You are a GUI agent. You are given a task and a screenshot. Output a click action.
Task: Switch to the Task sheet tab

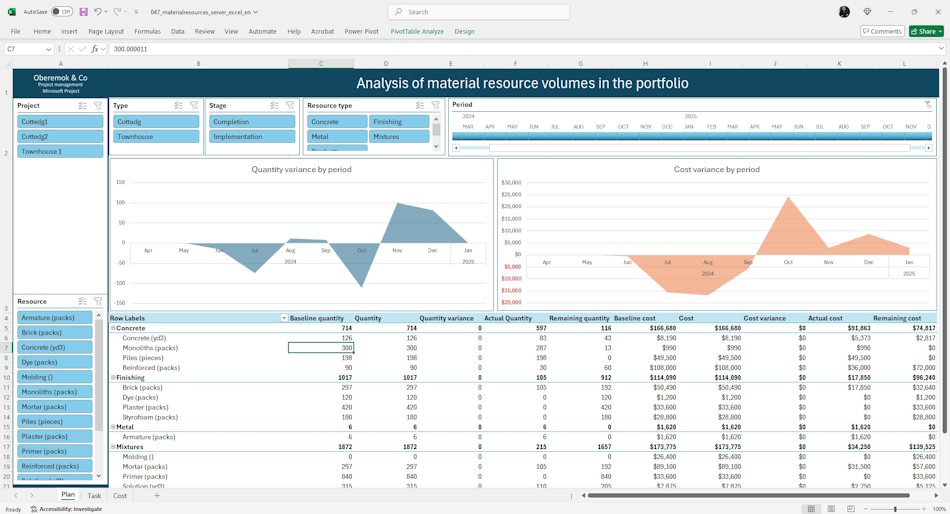94,496
